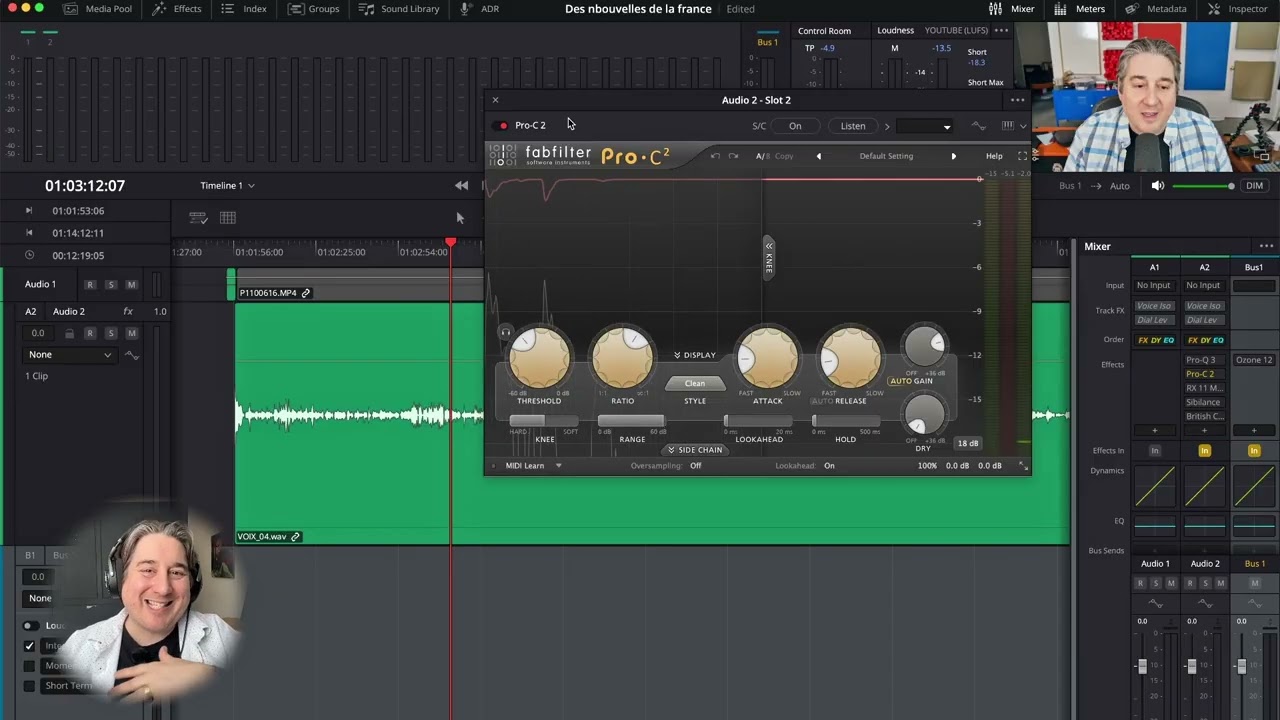Open the Effects panel
The width and height of the screenshot is (1280, 720).
[x=176, y=9]
